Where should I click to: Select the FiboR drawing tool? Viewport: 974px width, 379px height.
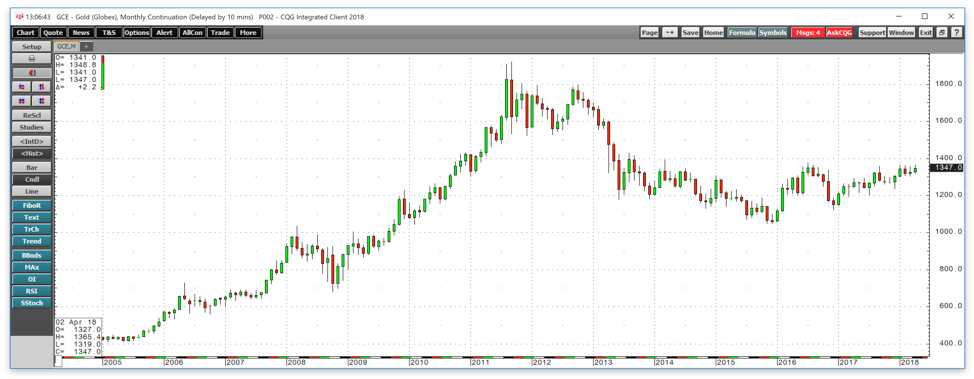[x=32, y=206]
